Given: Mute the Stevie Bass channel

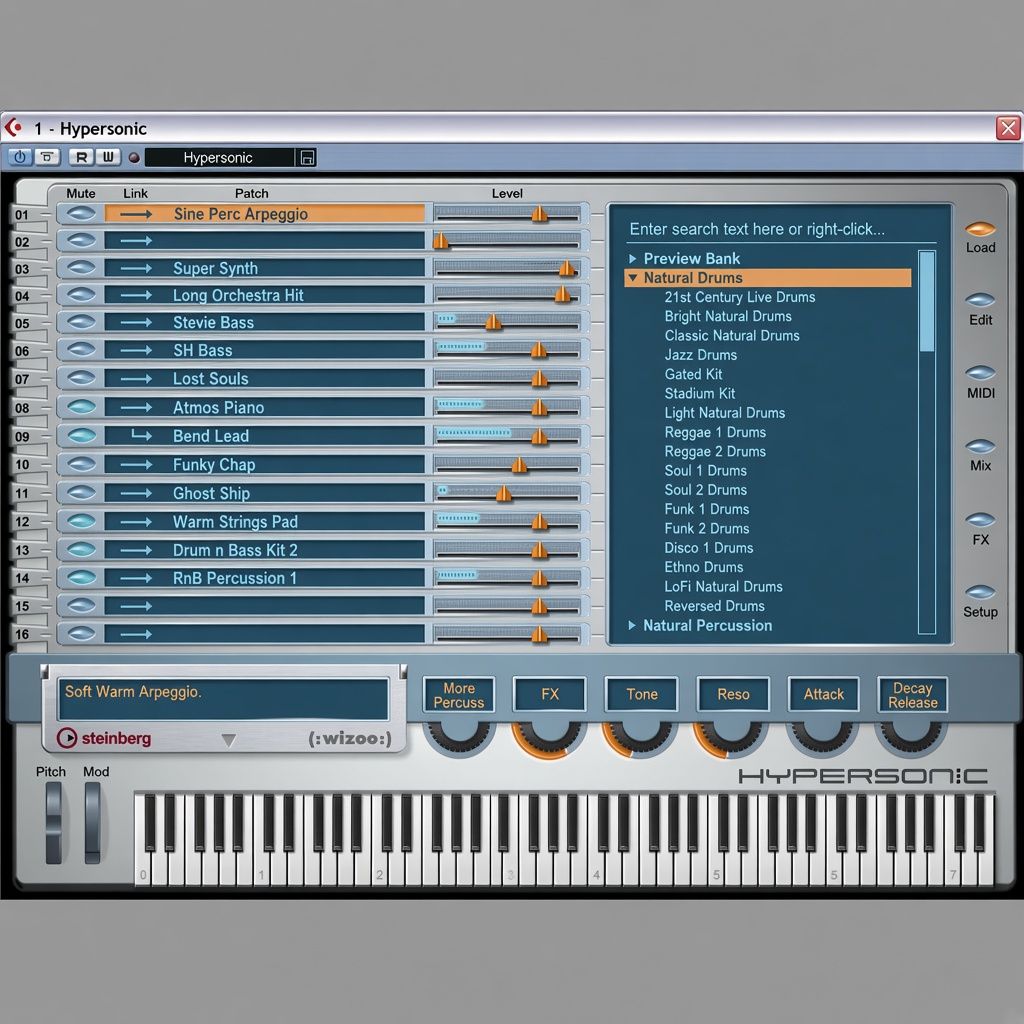Looking at the screenshot, I should point(81,322).
